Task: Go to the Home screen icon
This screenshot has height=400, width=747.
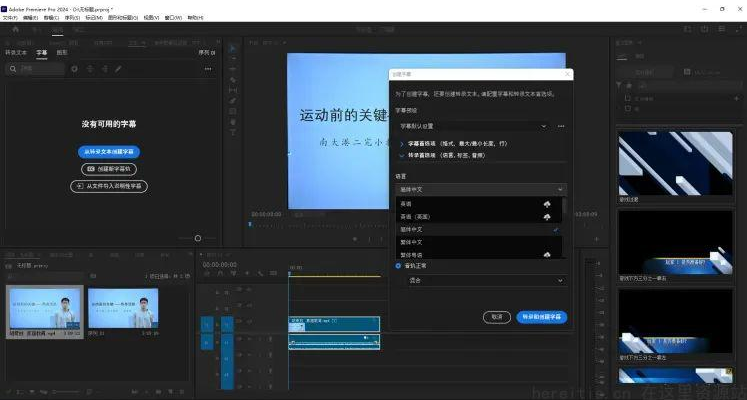Action: [x=16, y=30]
